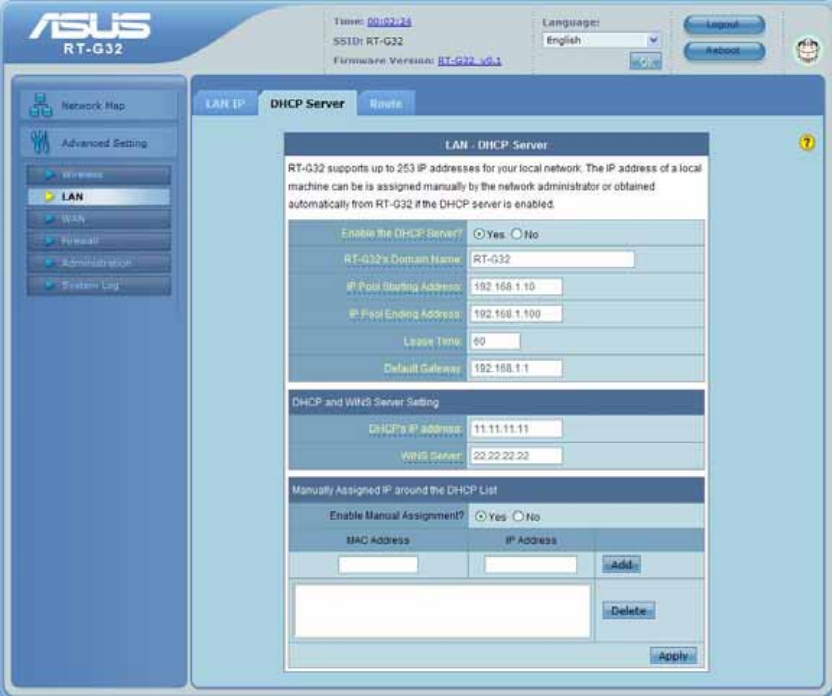Click the arrow icon beside Wireless
The image size is (832, 696).
tap(50, 175)
